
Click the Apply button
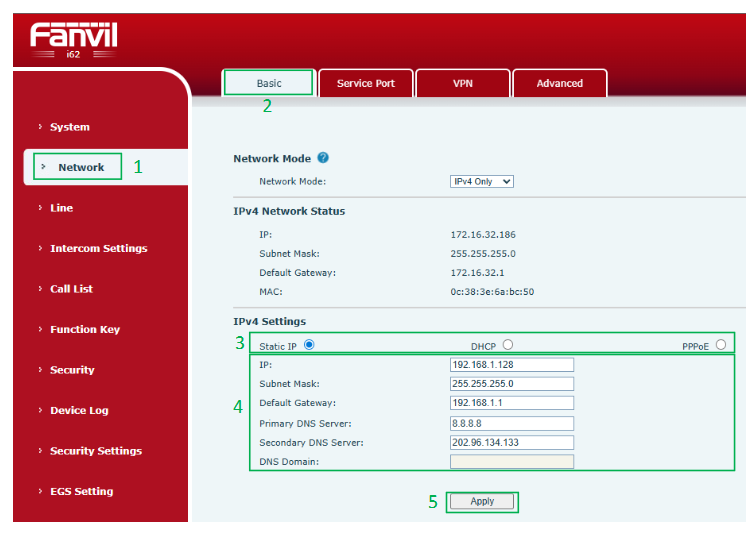[482, 502]
